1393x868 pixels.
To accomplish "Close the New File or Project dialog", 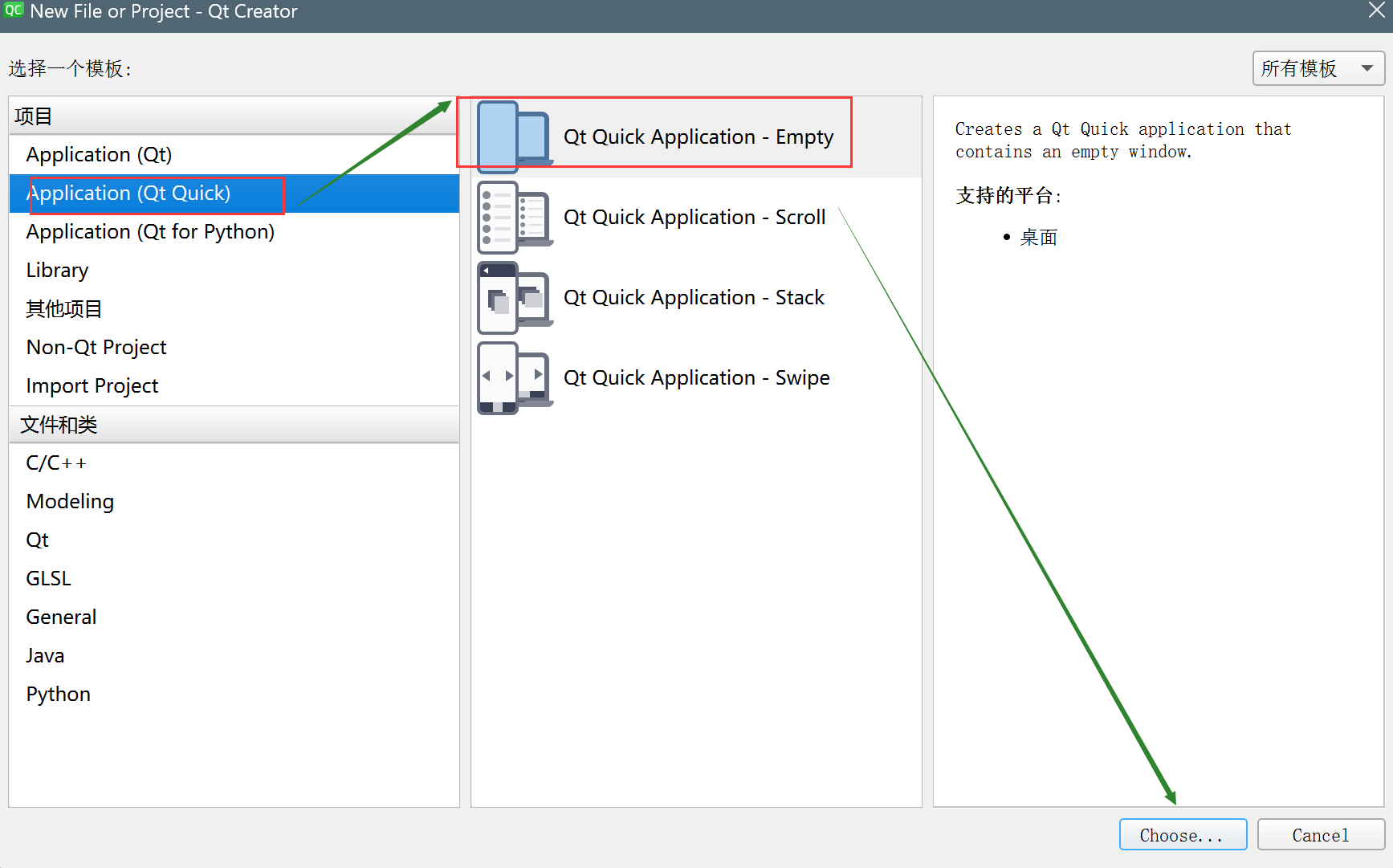I will [1376, 10].
